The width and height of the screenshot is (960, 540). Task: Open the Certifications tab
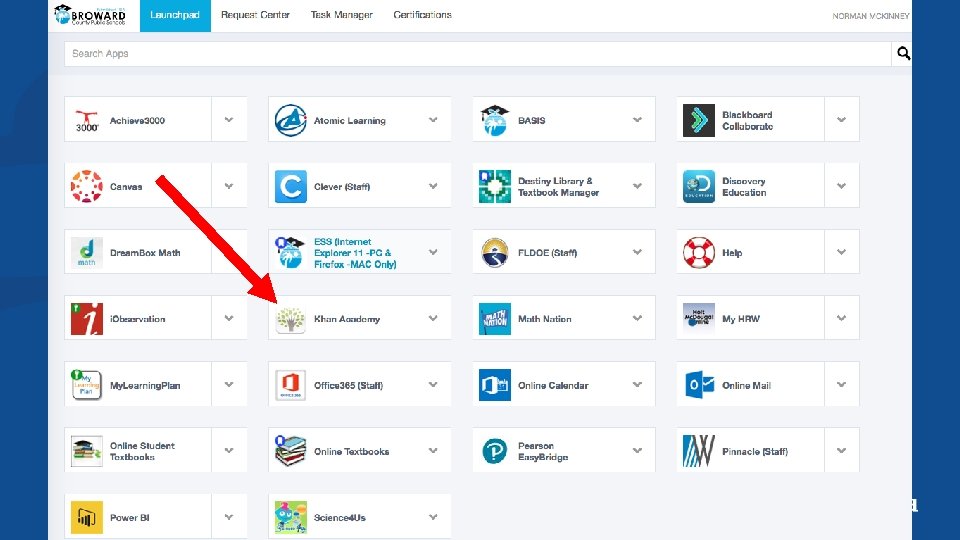coord(422,15)
